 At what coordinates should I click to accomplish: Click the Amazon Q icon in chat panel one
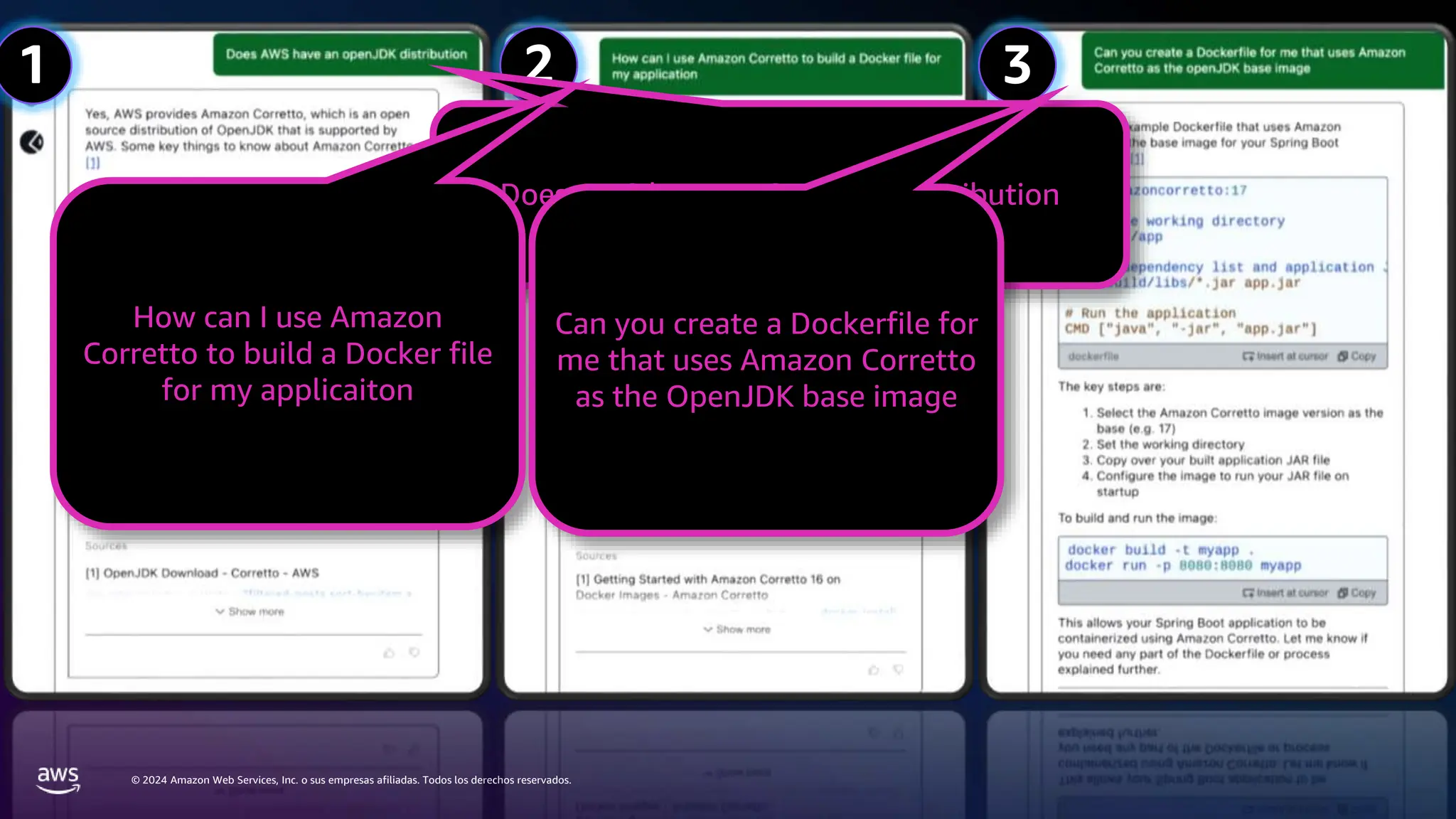pos(31,143)
